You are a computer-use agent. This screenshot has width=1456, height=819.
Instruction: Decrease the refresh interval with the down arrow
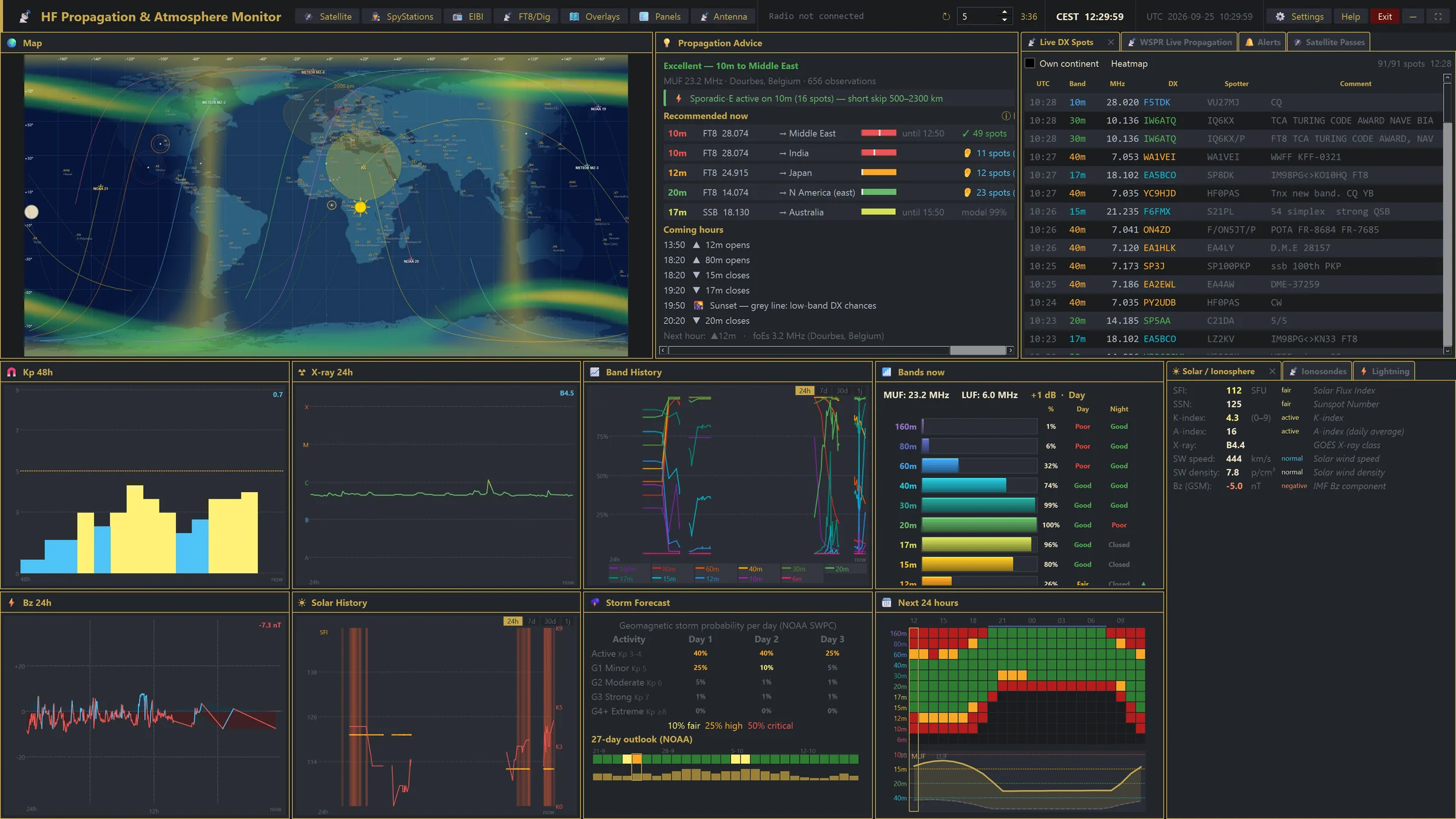[1005, 20]
